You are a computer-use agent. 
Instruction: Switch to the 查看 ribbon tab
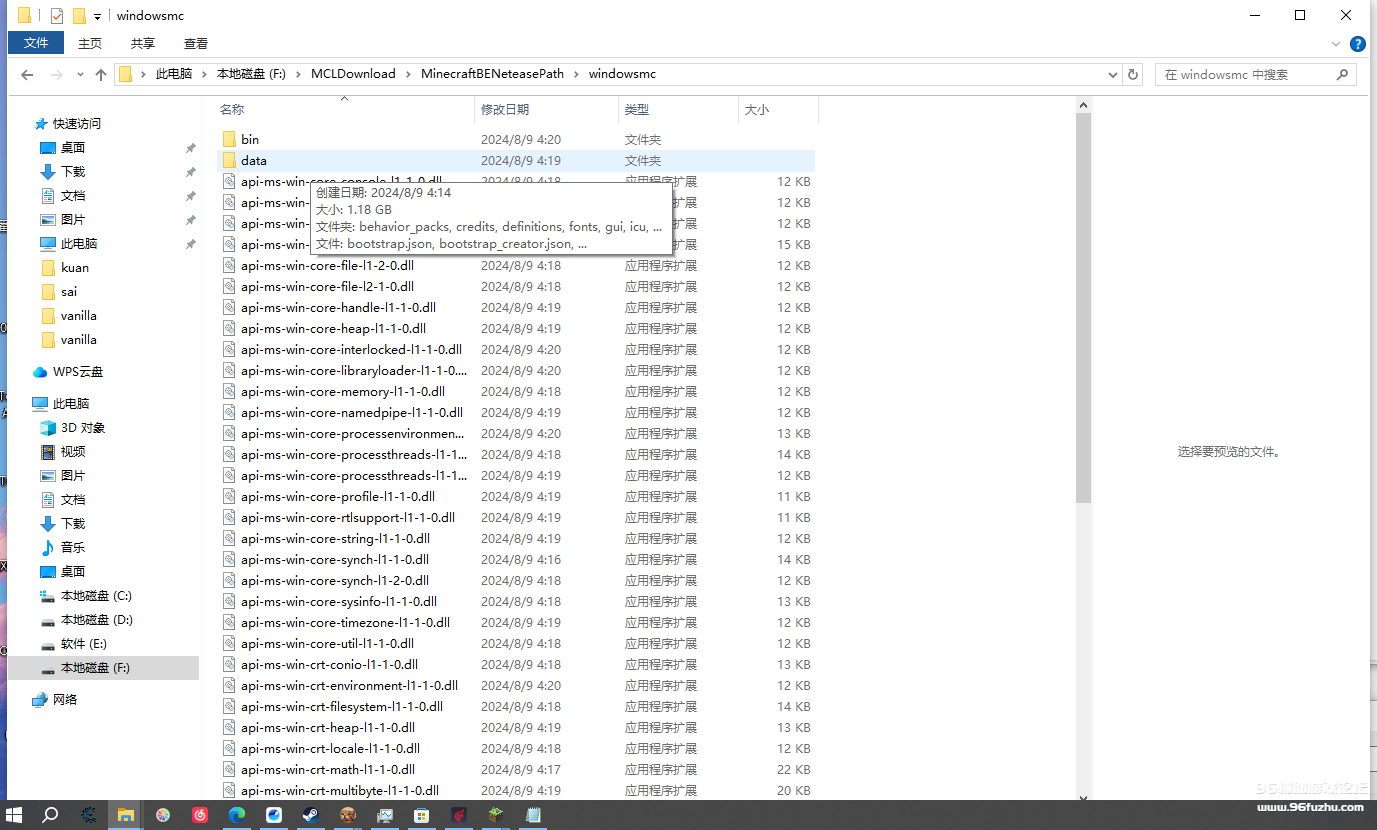coord(196,43)
